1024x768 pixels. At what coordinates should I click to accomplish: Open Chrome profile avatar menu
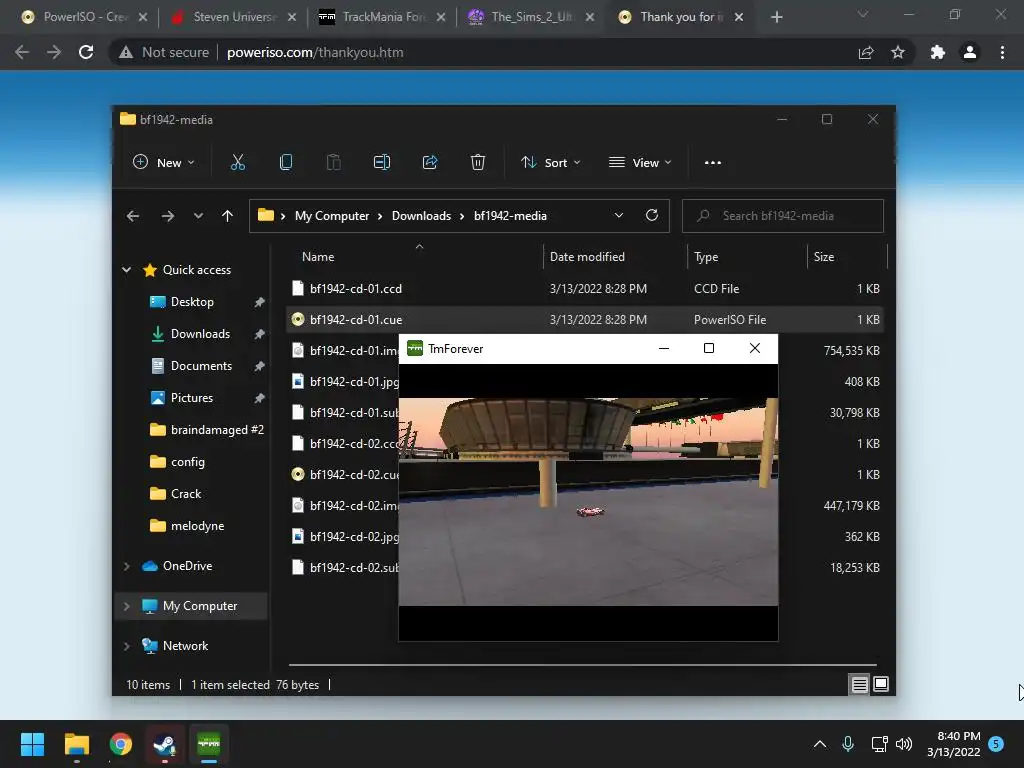970,52
